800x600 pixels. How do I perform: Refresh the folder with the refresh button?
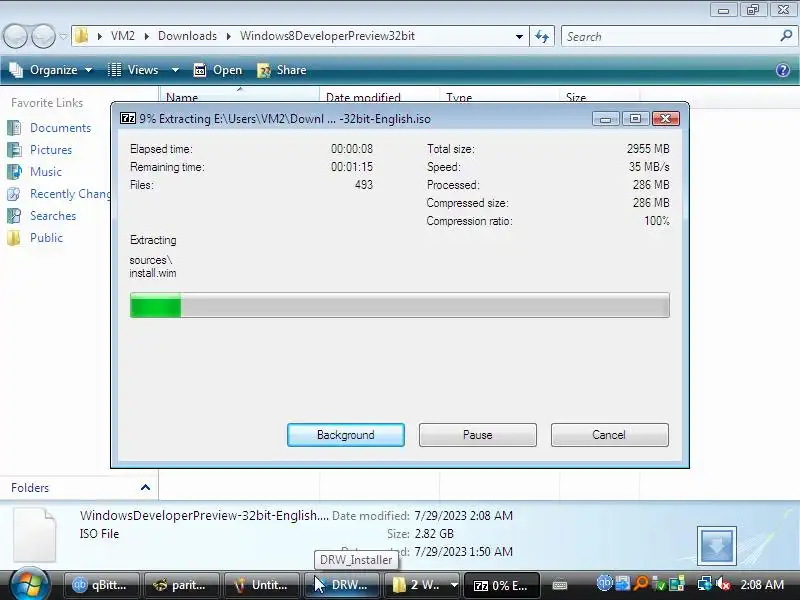(542, 36)
